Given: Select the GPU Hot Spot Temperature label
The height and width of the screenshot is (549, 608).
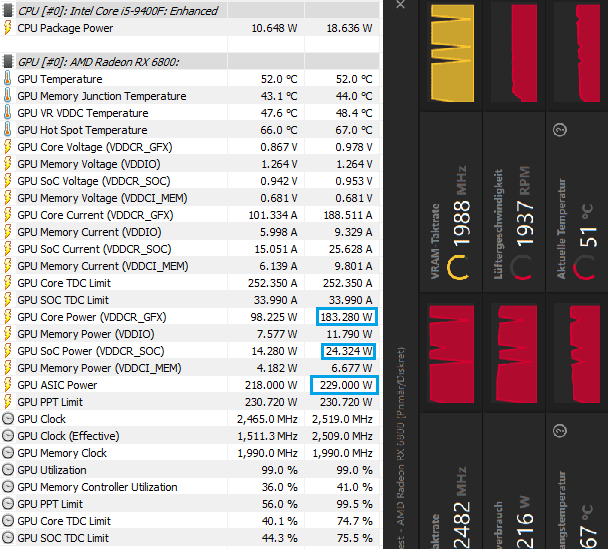Looking at the screenshot, I should click(82, 130).
